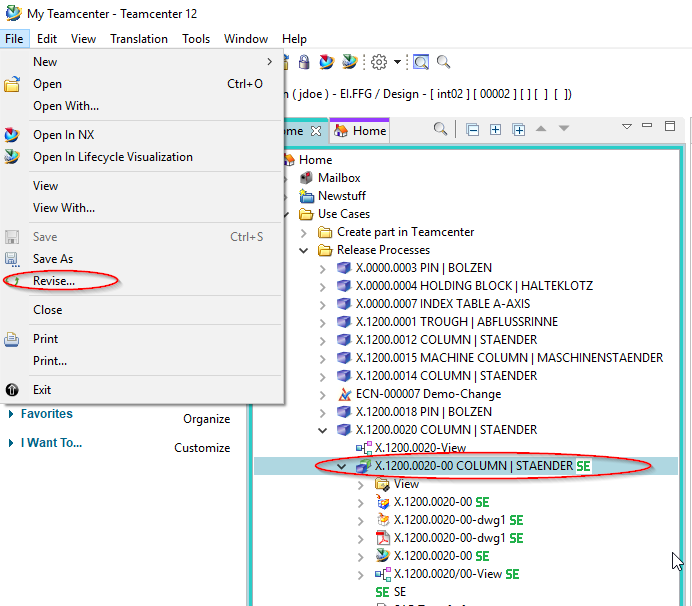Choose Revise... from the File menu
Viewport: 692px width, 606px height.
pyautogui.click(x=54, y=281)
